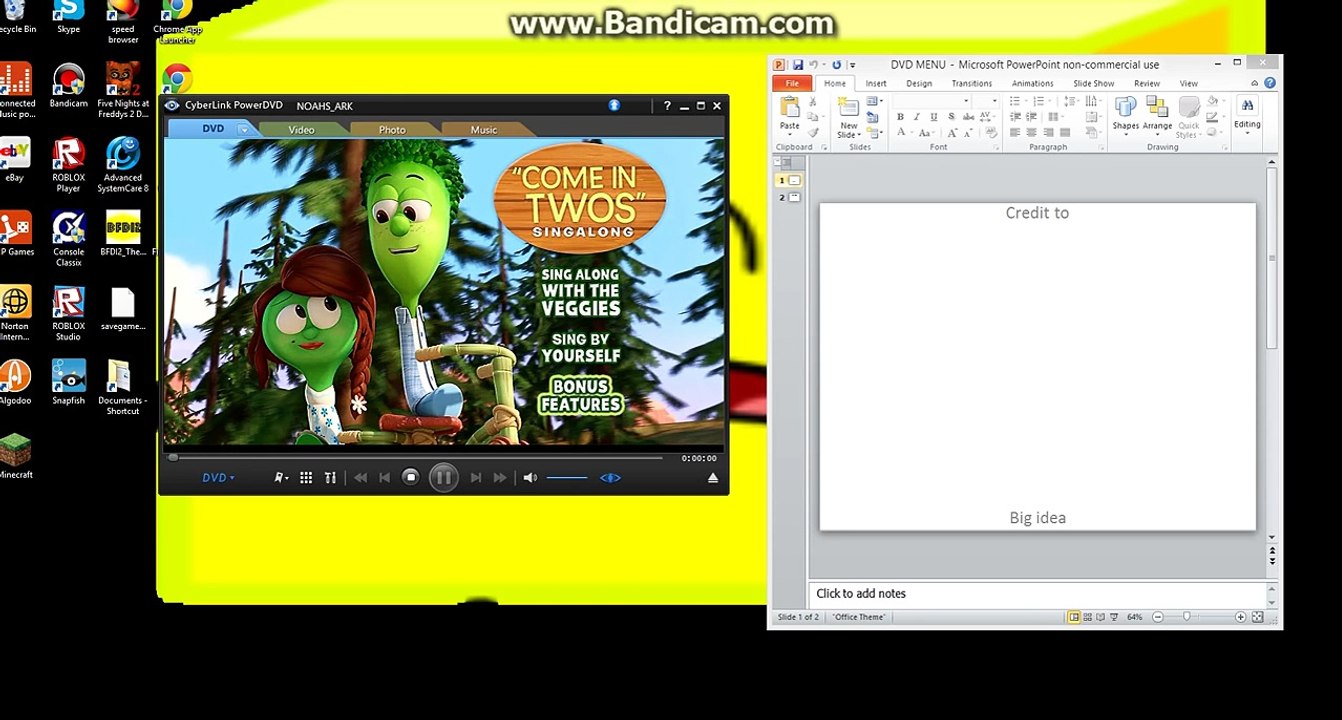The width and height of the screenshot is (1342, 720).
Task: Click the Format Painter brush
Action: 813,132
